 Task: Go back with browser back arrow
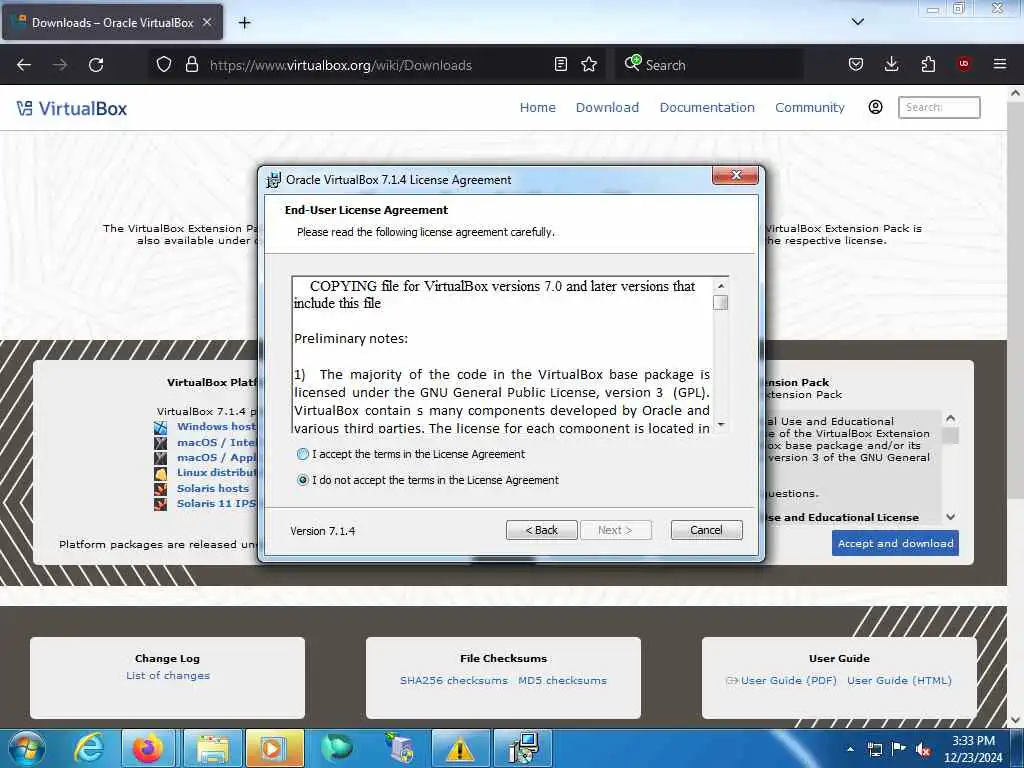click(x=24, y=65)
